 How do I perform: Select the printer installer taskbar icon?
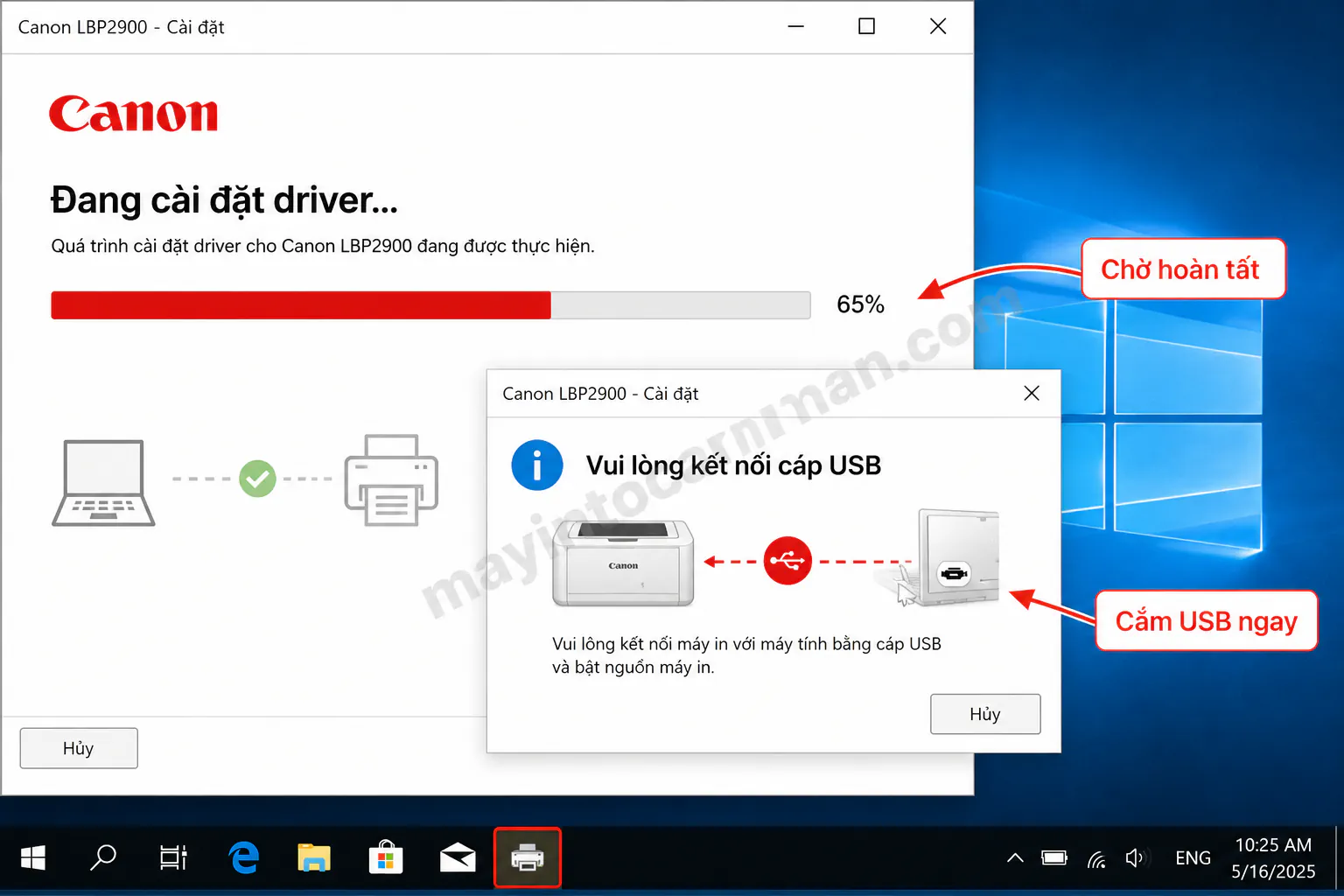point(528,857)
